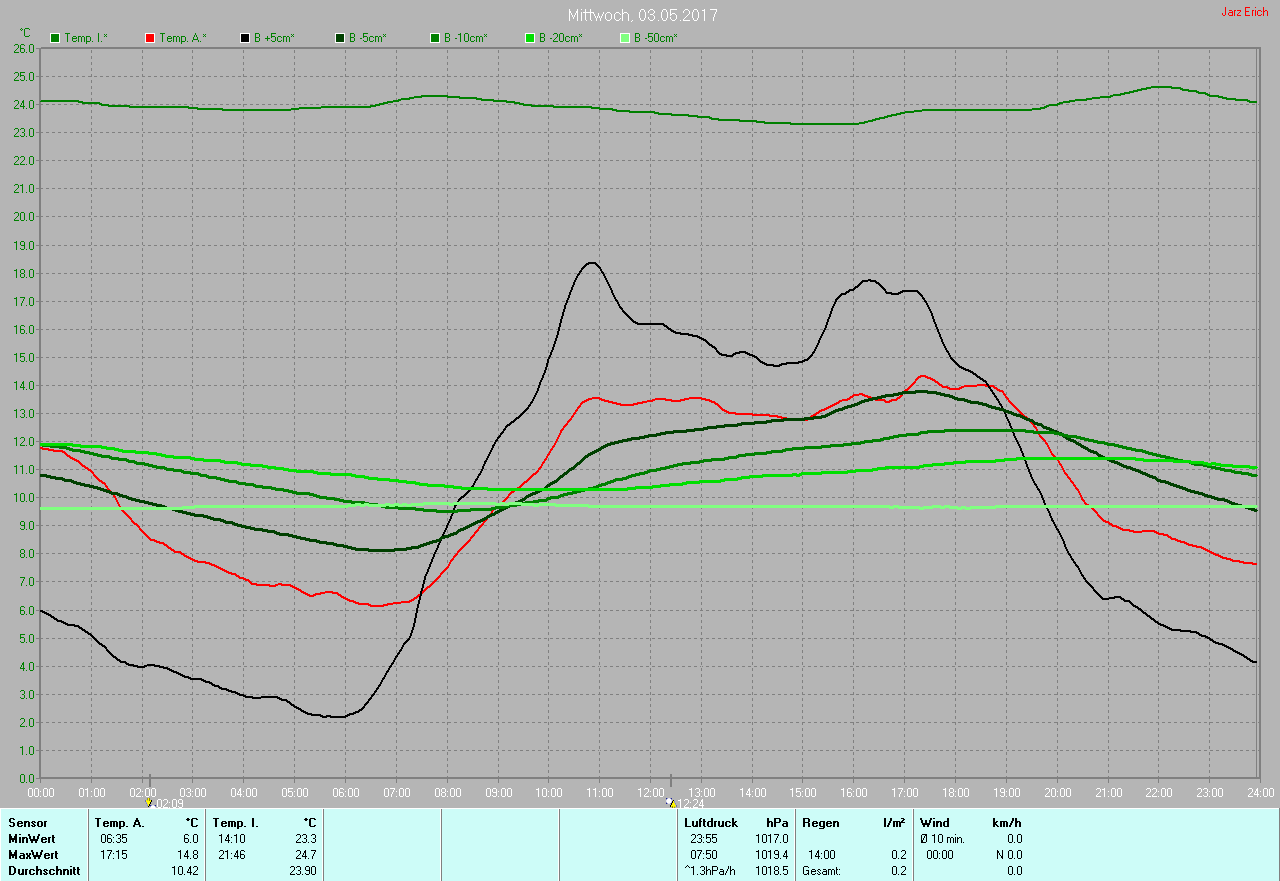Click the B -50cm* legend color swatch

click(625, 38)
